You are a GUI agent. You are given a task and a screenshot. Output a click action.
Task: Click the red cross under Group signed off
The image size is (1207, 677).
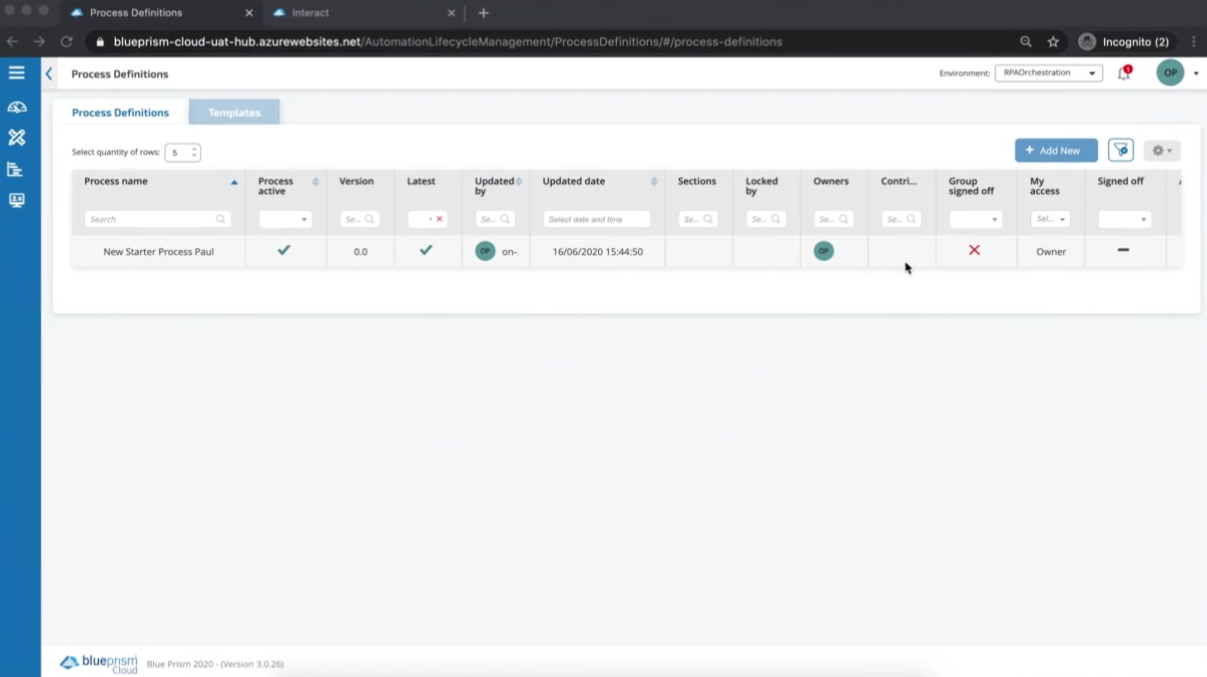click(975, 251)
